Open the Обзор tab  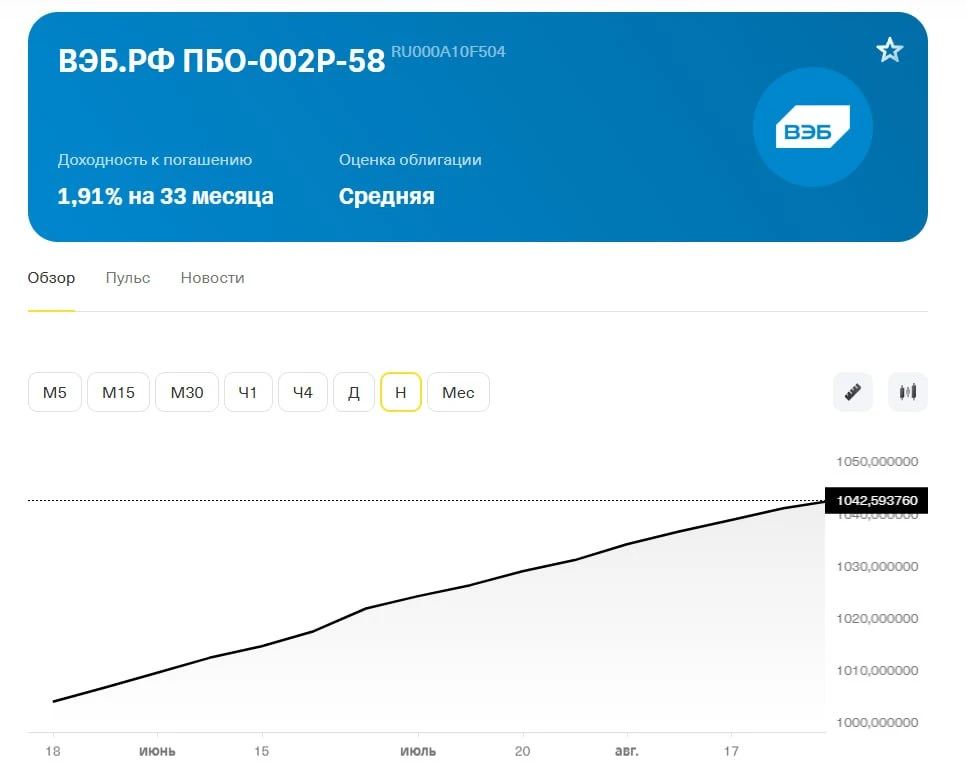point(51,278)
